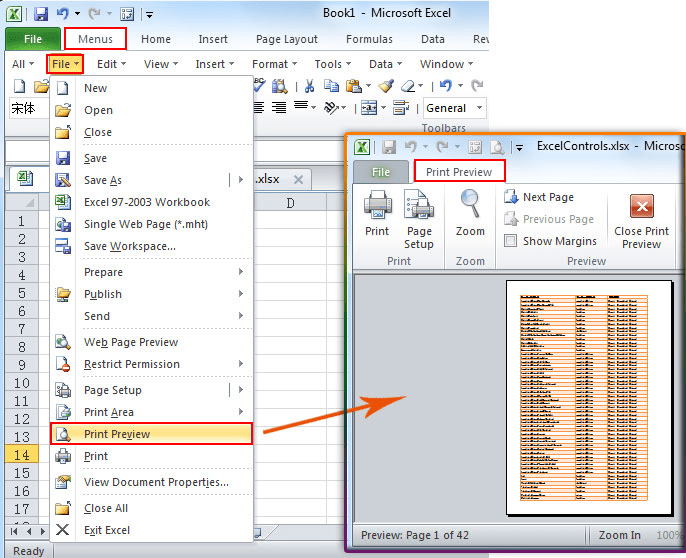Screen dimensions: 686x558
Task: Expand the Tools menu dropdown
Action: click(x=332, y=64)
